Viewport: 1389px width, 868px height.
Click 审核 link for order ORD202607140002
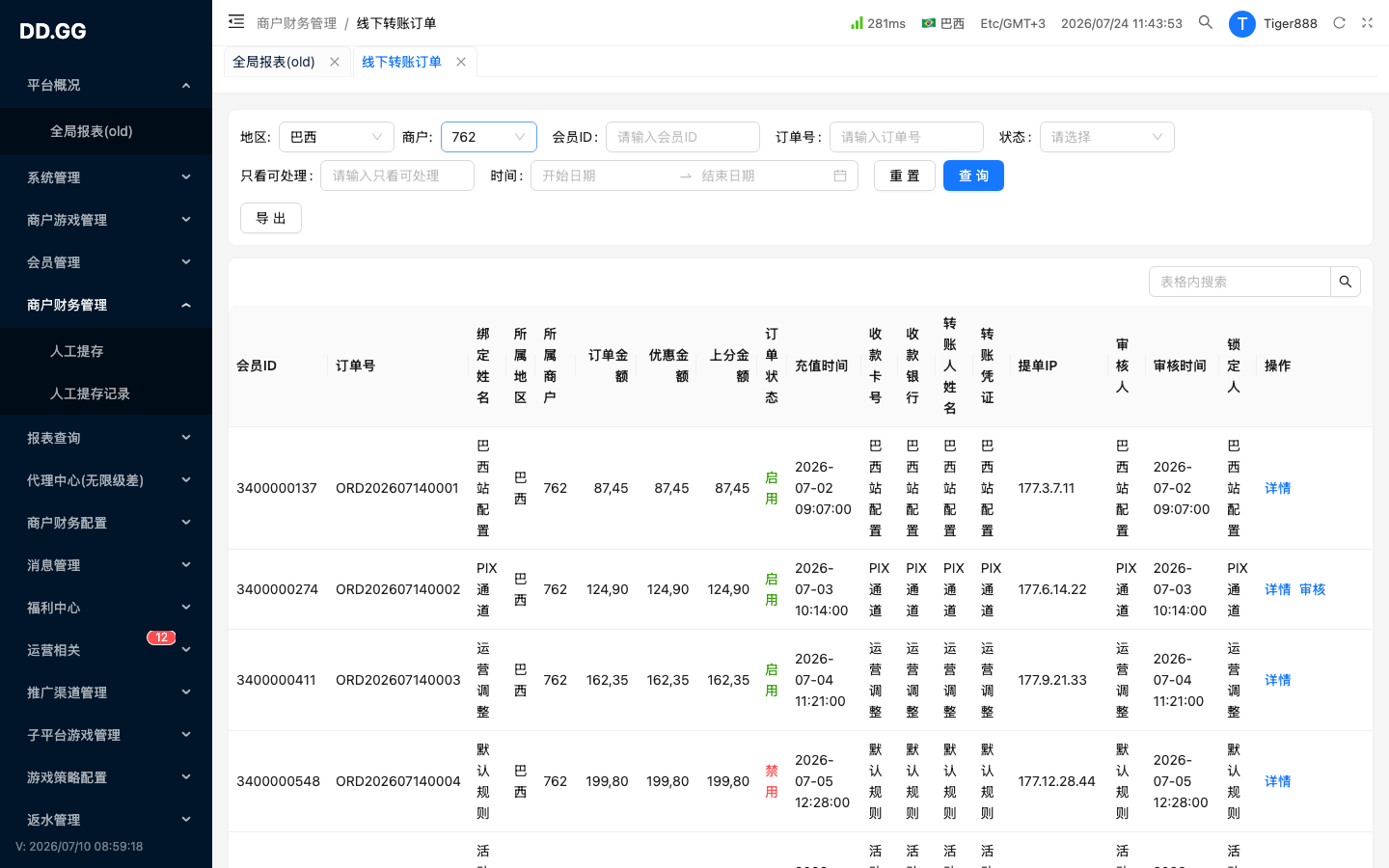tap(1313, 589)
